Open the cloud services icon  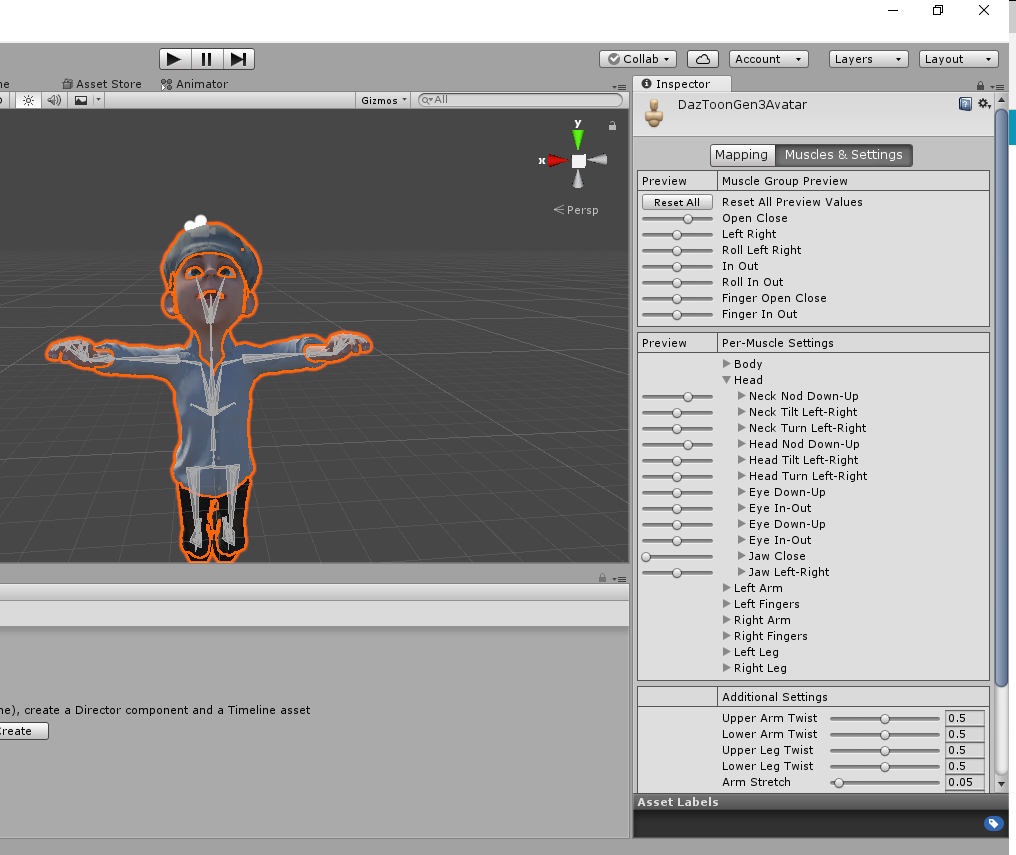tap(704, 59)
